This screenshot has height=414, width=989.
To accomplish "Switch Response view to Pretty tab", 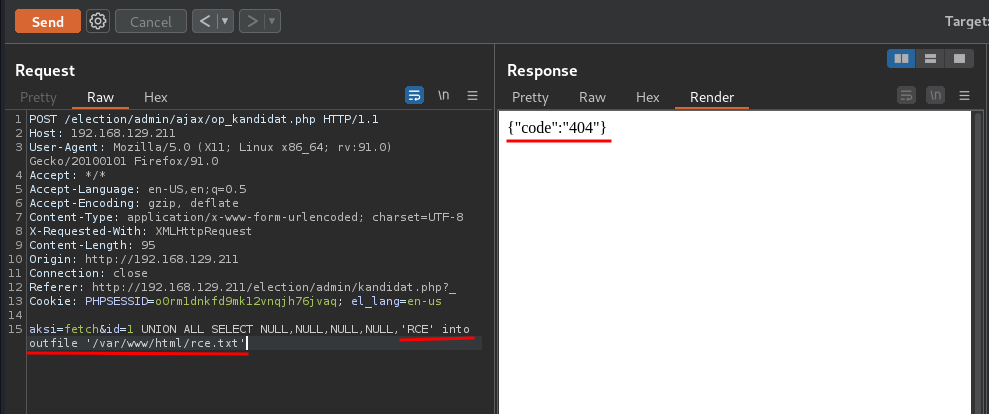I will (530, 97).
